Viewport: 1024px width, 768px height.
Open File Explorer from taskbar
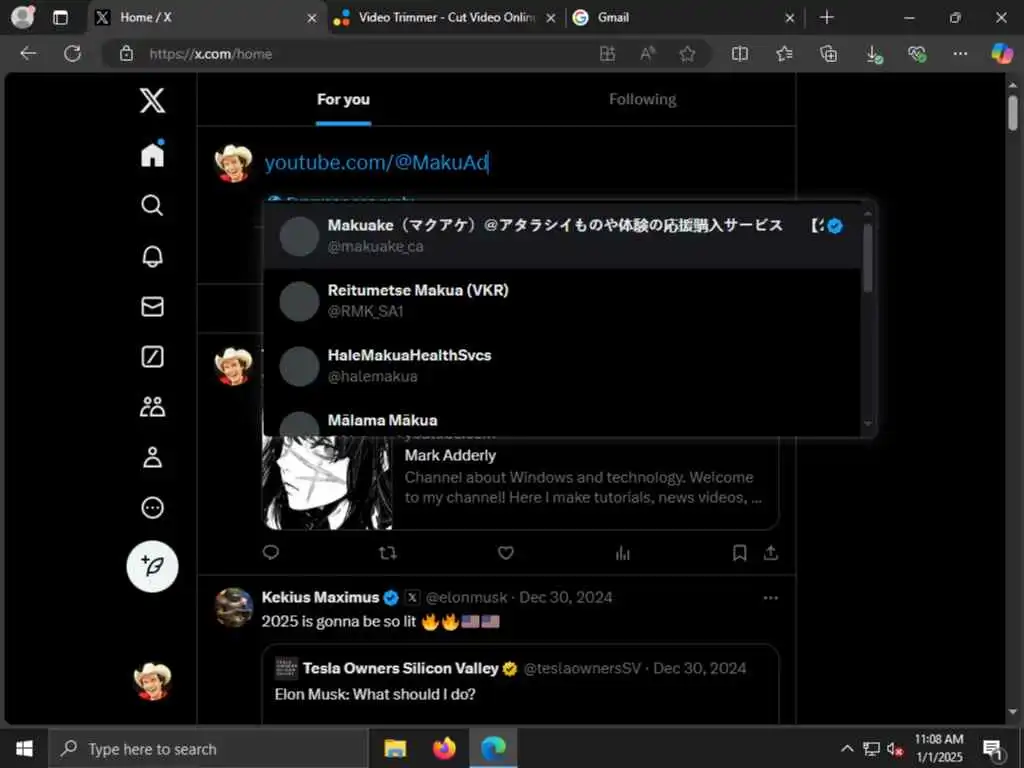(395, 748)
